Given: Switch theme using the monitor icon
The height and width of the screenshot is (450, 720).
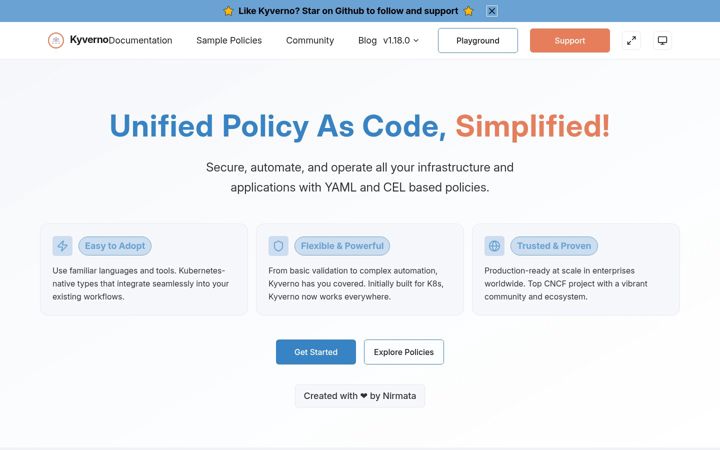Looking at the screenshot, I should click(662, 40).
